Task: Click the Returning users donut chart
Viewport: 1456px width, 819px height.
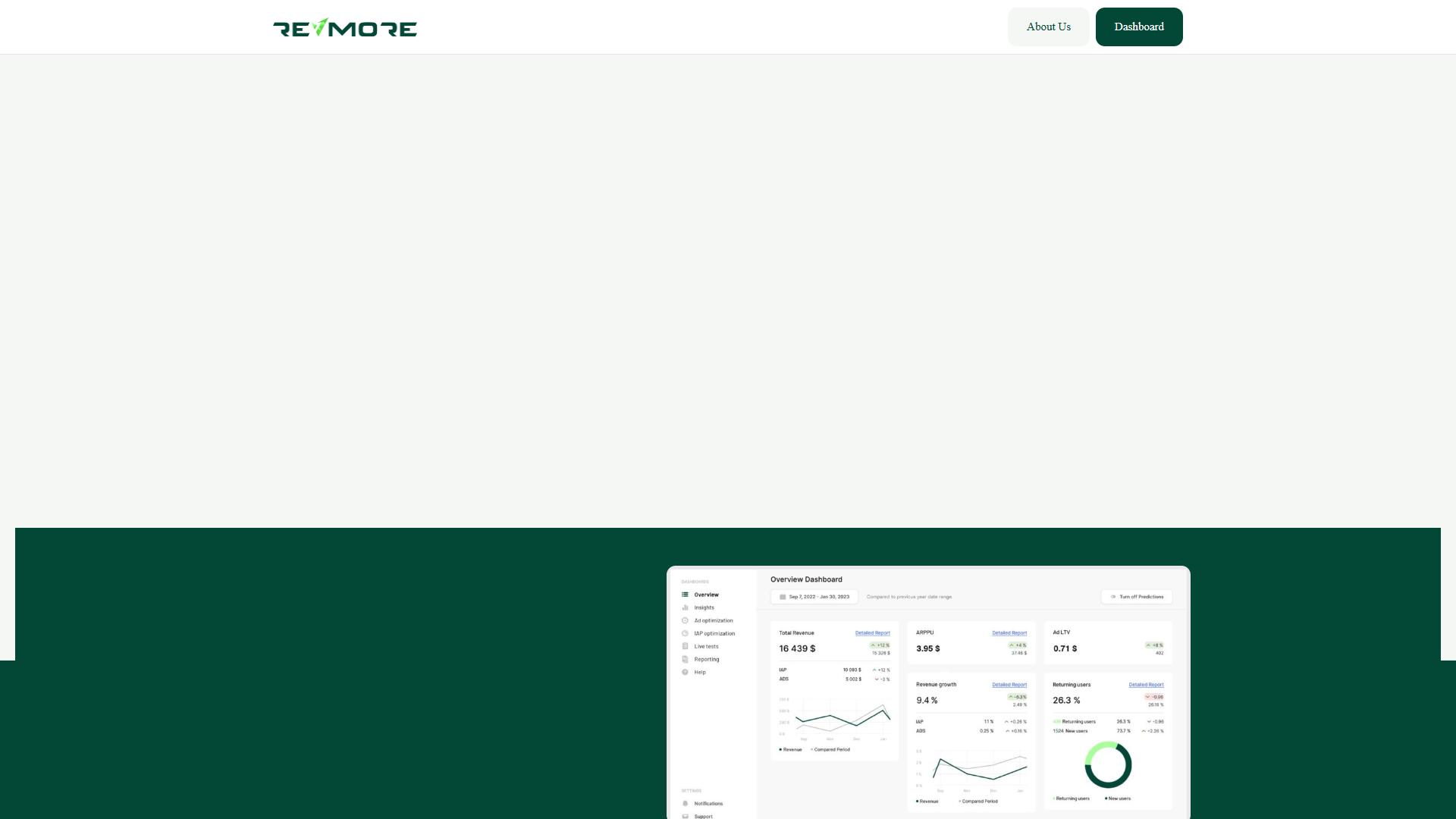Action: pos(1108,765)
